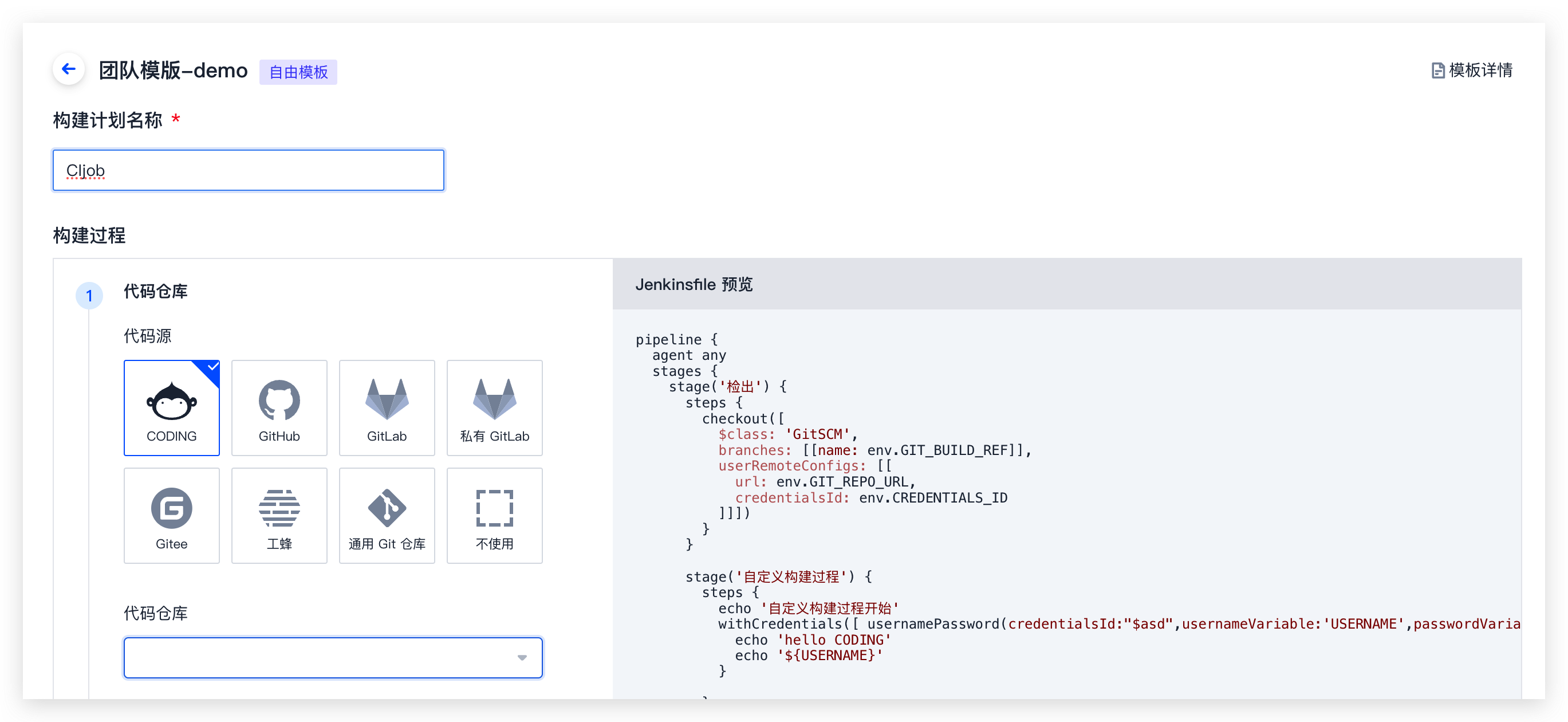The width and height of the screenshot is (1568, 722).
Task: Pick Gitee as the code source
Action: point(172,516)
